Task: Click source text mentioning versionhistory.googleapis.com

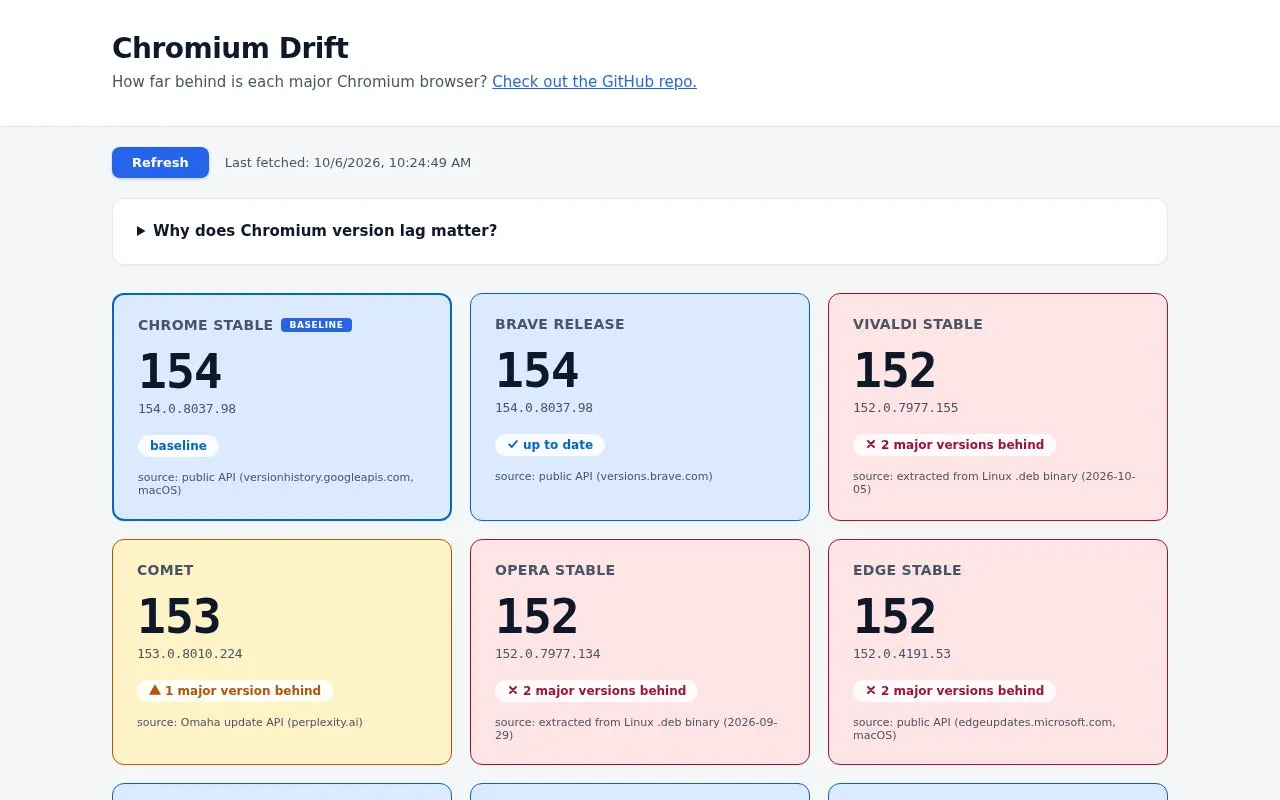Action: click(x=276, y=484)
